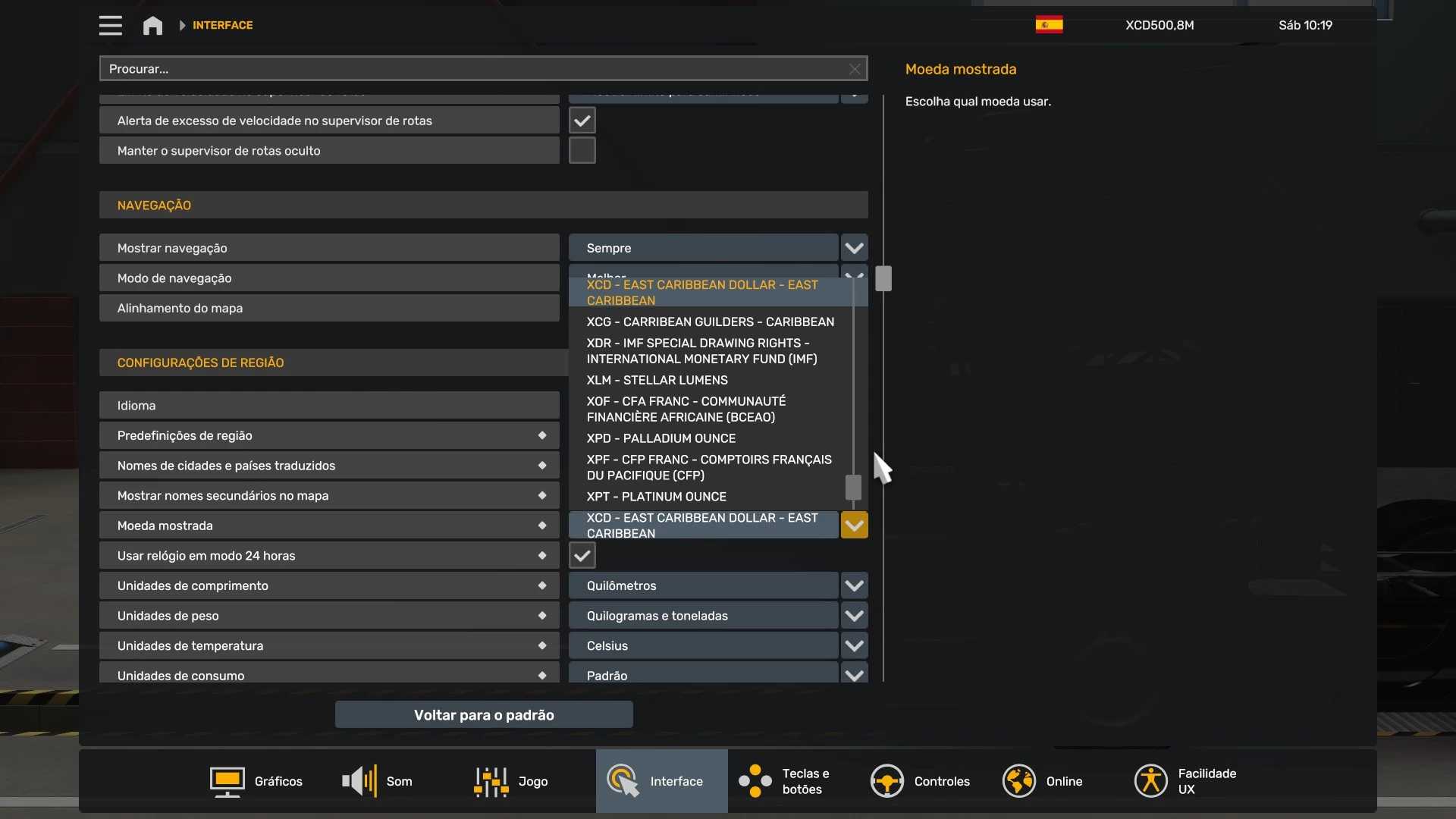Expand Mostrar navegação dropdown arrow
Image resolution: width=1456 pixels, height=819 pixels.
854,248
